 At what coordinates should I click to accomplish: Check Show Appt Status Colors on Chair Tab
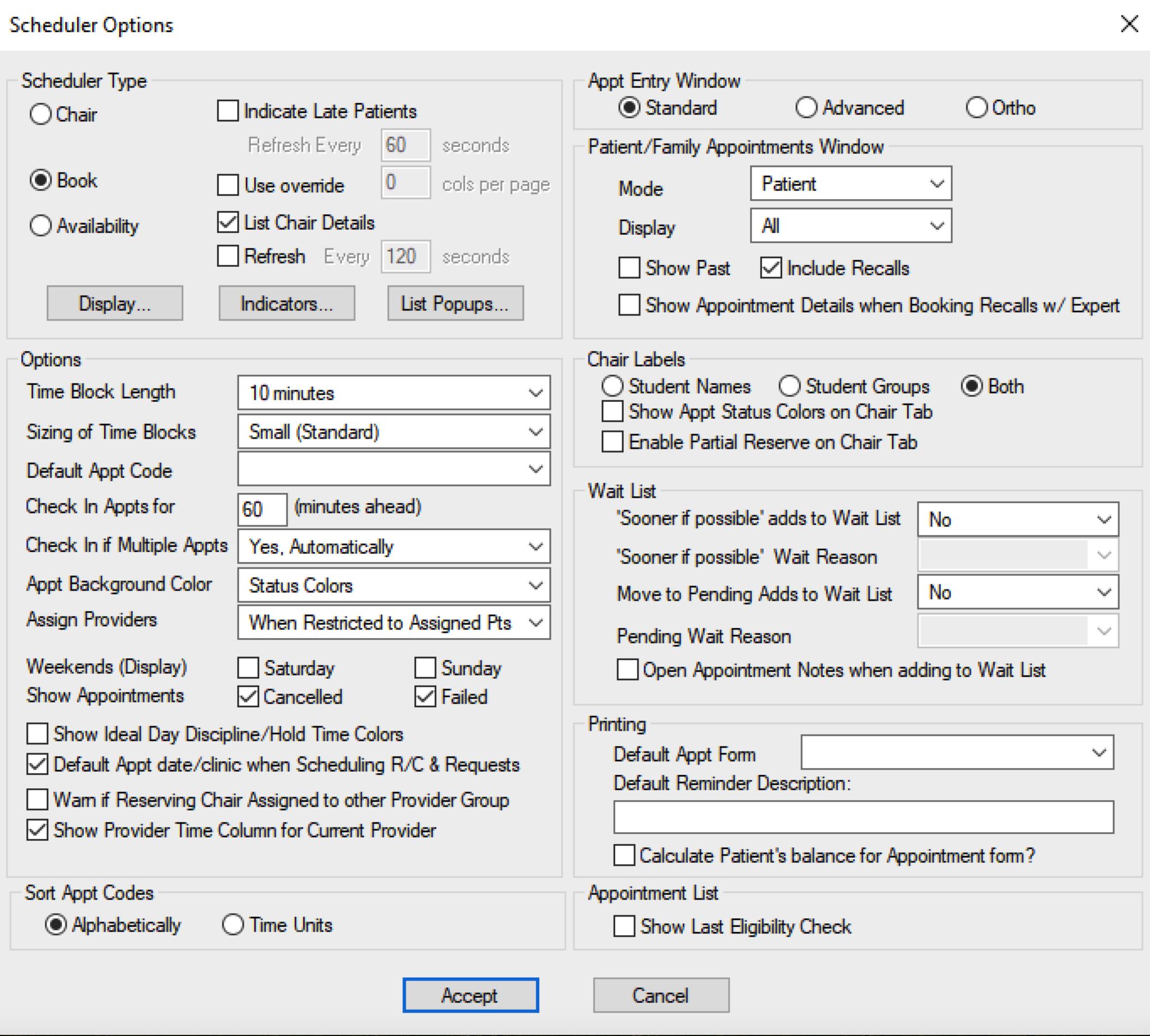611,411
